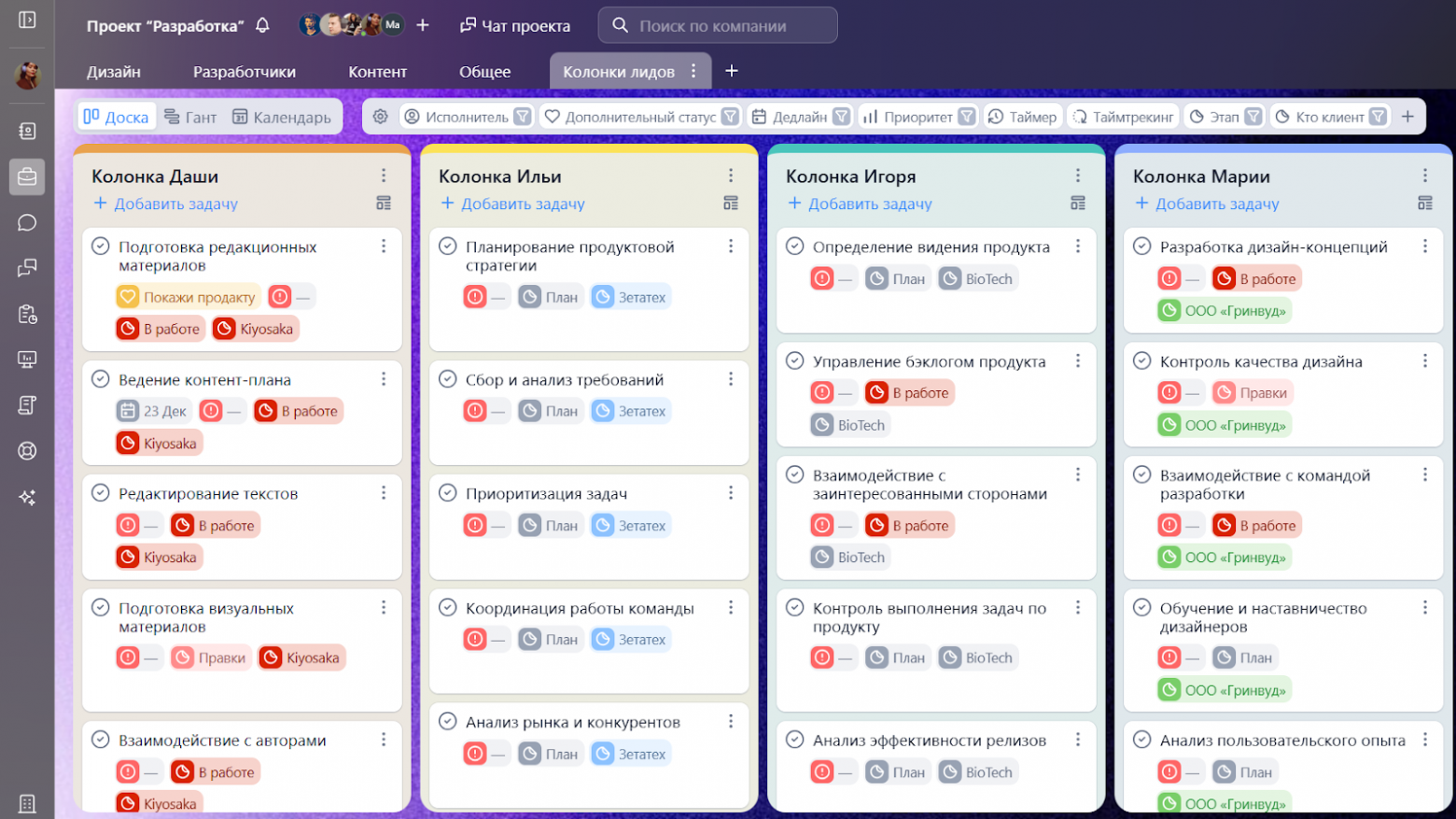Click the list view icon in Колонка Даши
The width and height of the screenshot is (1456, 819).
(x=384, y=204)
